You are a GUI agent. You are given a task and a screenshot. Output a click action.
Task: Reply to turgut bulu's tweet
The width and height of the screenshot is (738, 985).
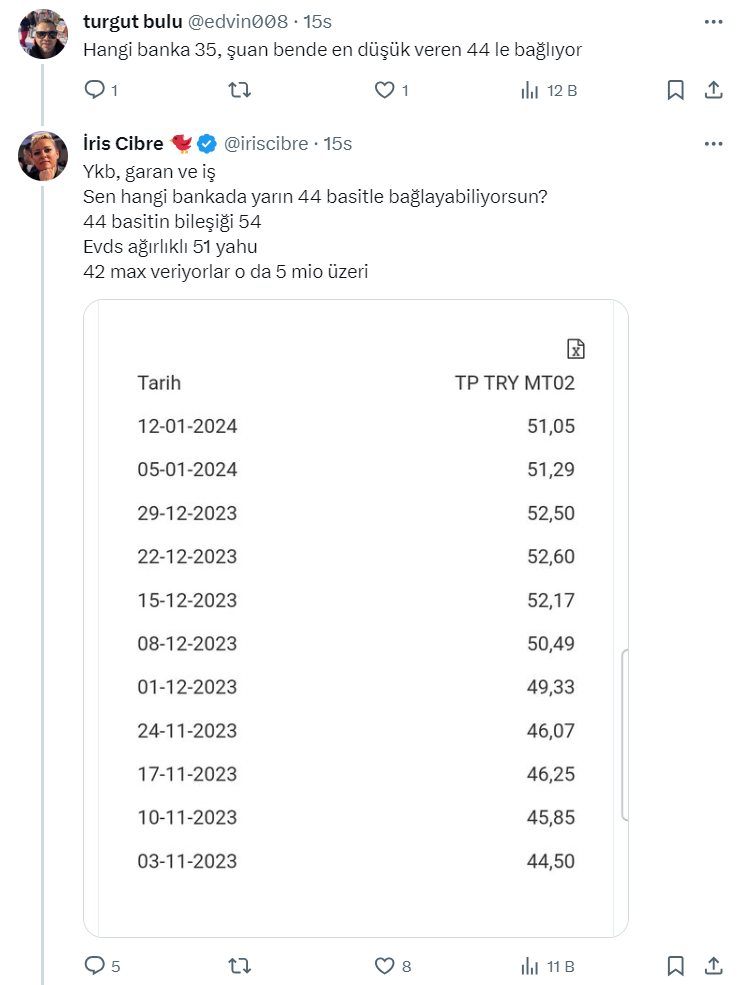[x=96, y=91]
